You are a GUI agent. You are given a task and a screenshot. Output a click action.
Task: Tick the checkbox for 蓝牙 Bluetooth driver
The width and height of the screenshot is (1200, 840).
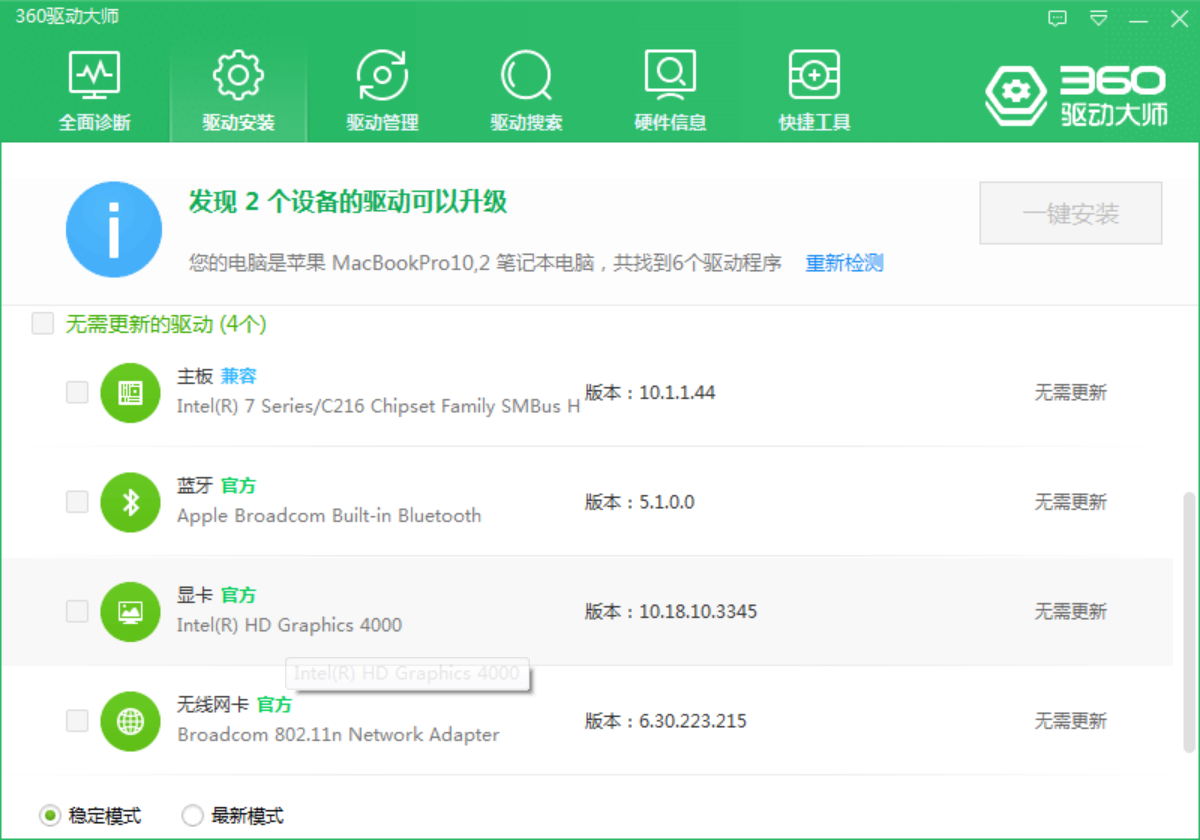77,502
